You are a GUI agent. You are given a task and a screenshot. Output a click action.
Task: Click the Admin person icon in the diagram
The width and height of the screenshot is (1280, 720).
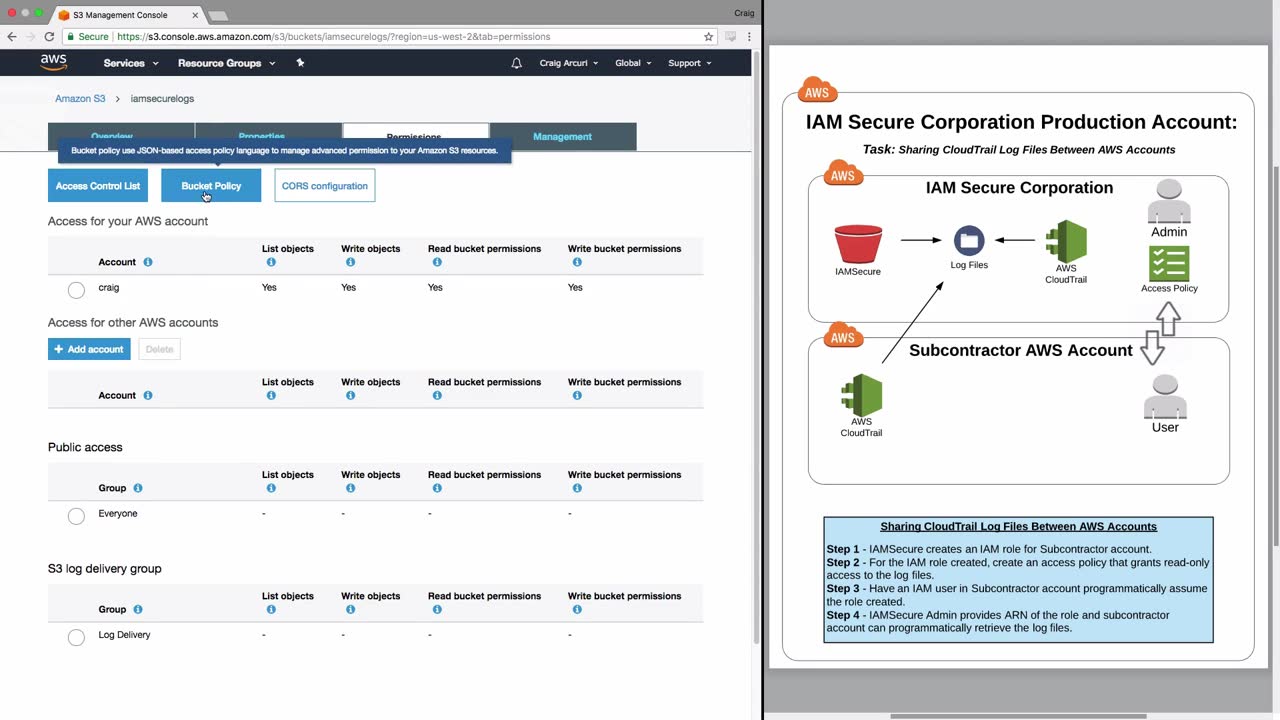(x=1169, y=201)
